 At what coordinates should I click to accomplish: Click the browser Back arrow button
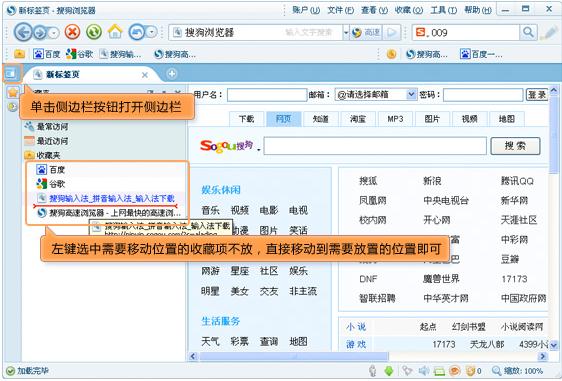coord(23,33)
